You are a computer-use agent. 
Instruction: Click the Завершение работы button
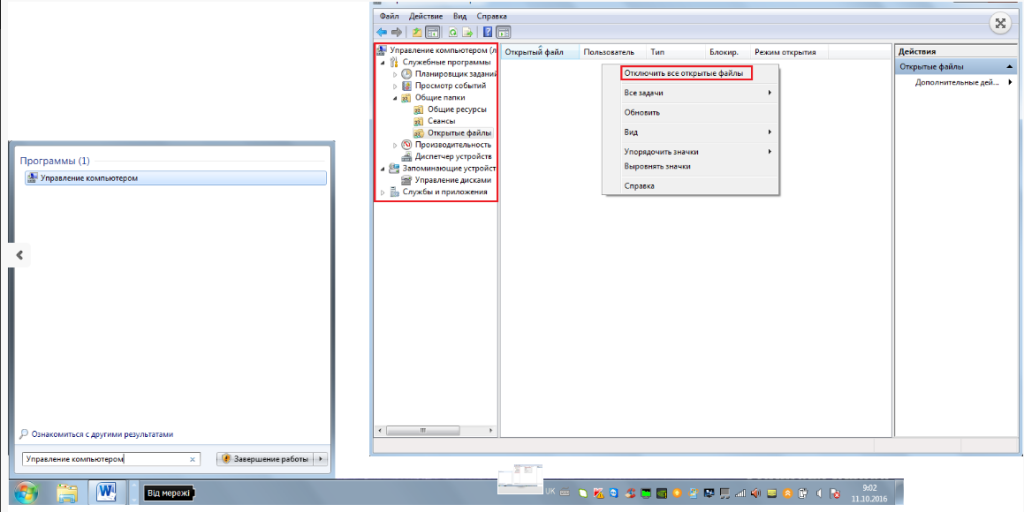(x=265, y=459)
